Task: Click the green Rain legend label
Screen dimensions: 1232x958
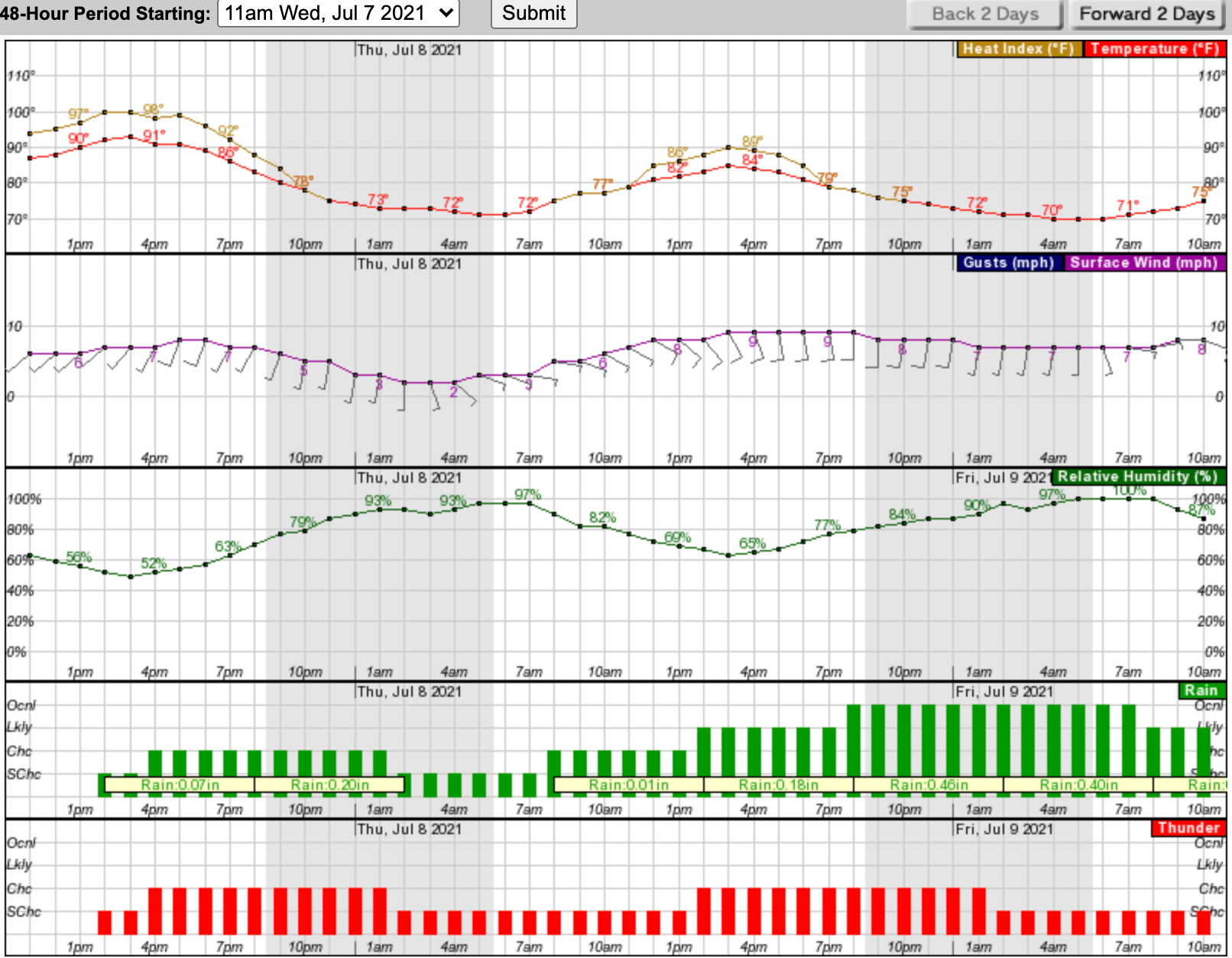Action: click(1201, 691)
